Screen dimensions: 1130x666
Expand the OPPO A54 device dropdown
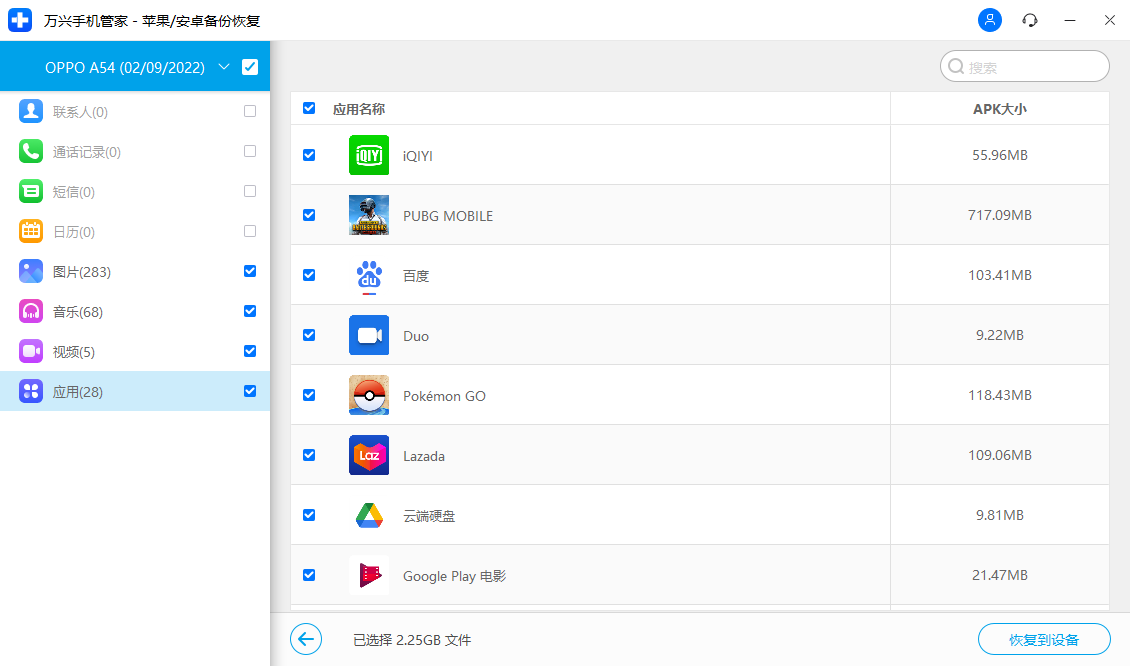click(224, 66)
